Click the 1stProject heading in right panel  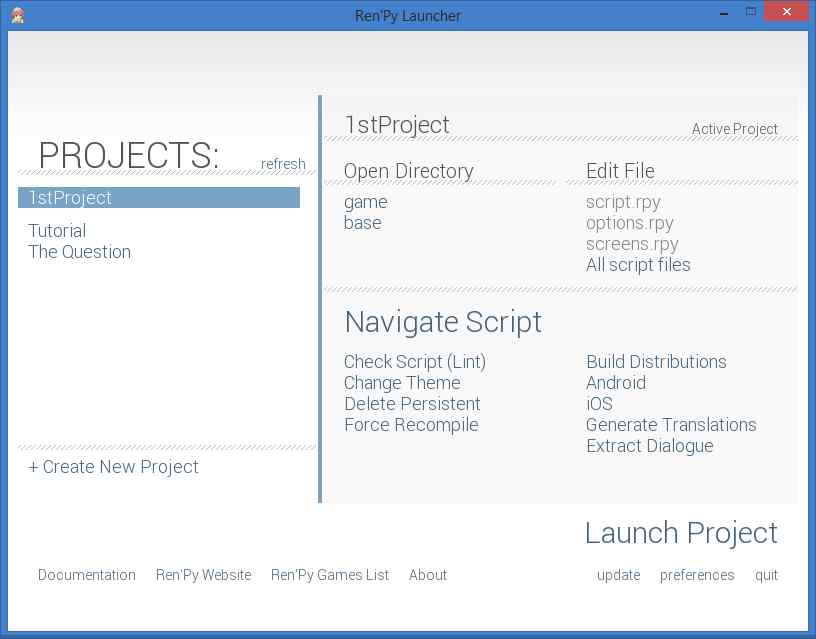click(397, 125)
